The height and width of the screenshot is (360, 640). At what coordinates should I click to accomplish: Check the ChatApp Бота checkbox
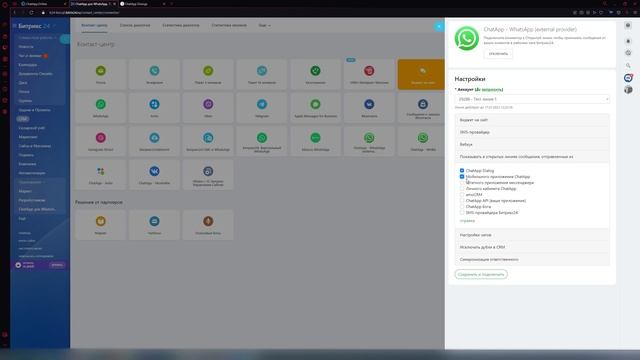[x=462, y=207]
